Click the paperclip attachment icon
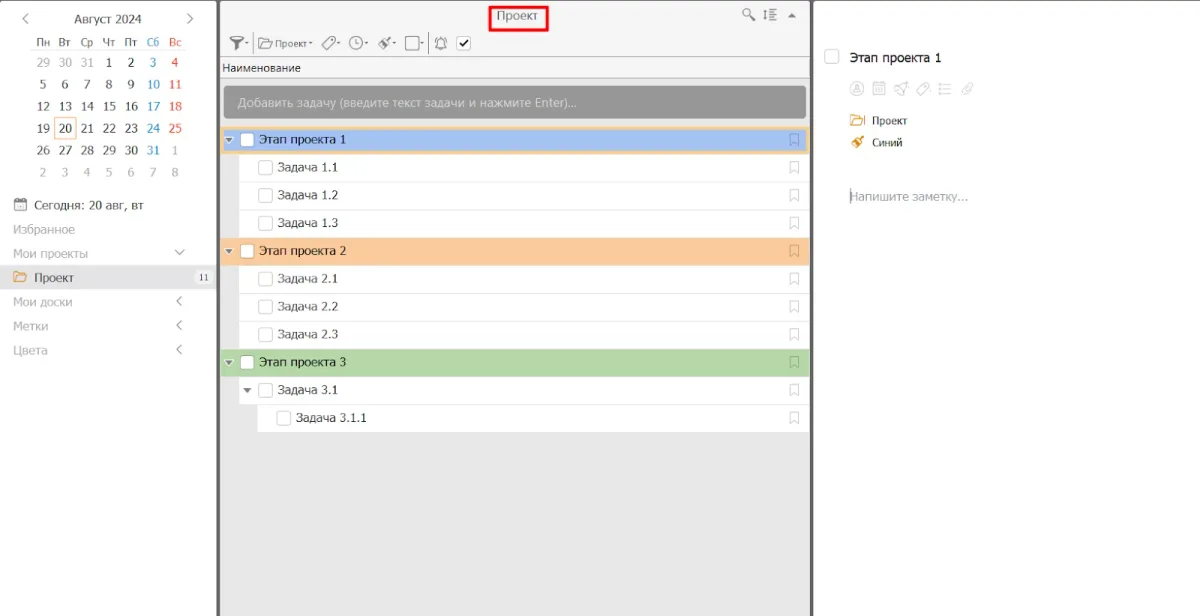This screenshot has height=616, width=1200. click(967, 89)
